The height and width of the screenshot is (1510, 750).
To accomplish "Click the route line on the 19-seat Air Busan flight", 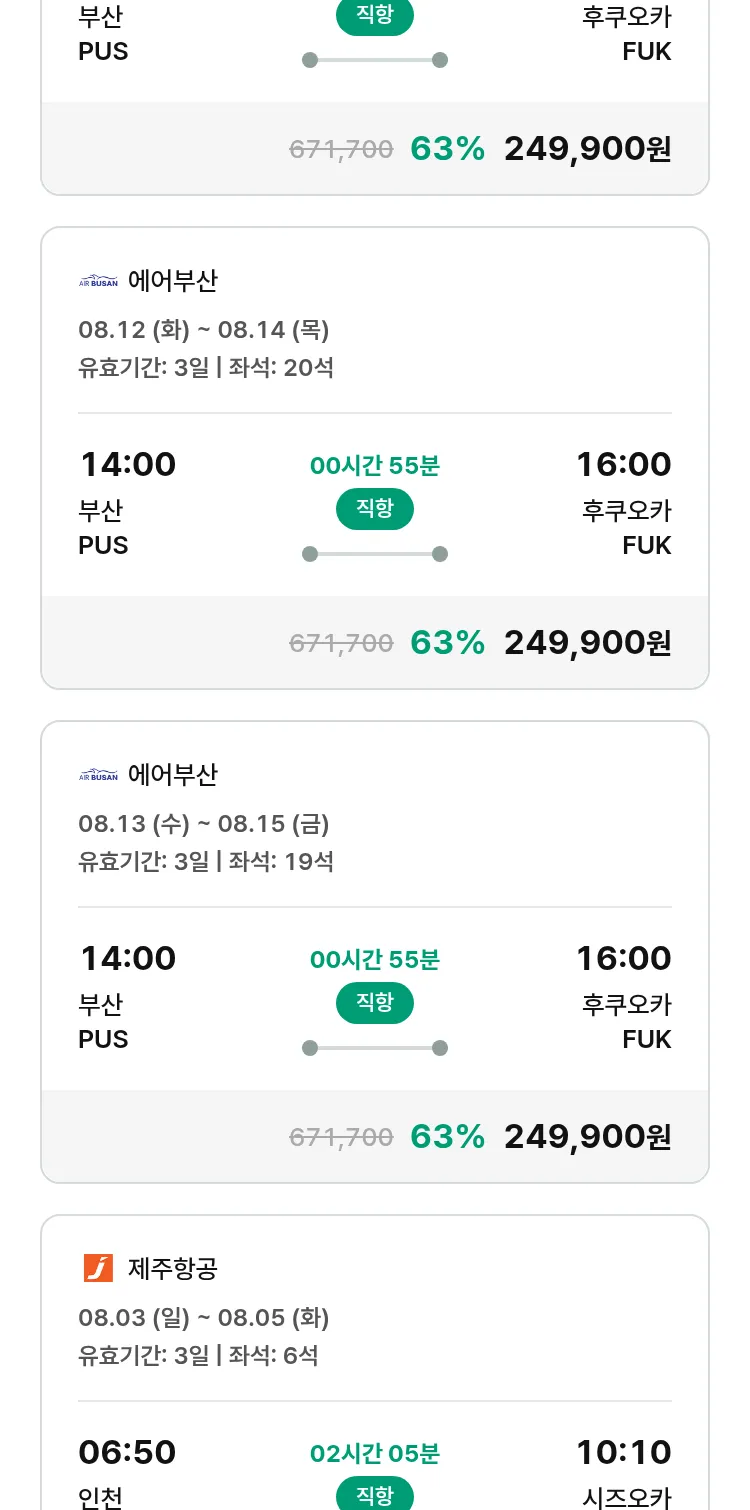I will coord(374,1048).
